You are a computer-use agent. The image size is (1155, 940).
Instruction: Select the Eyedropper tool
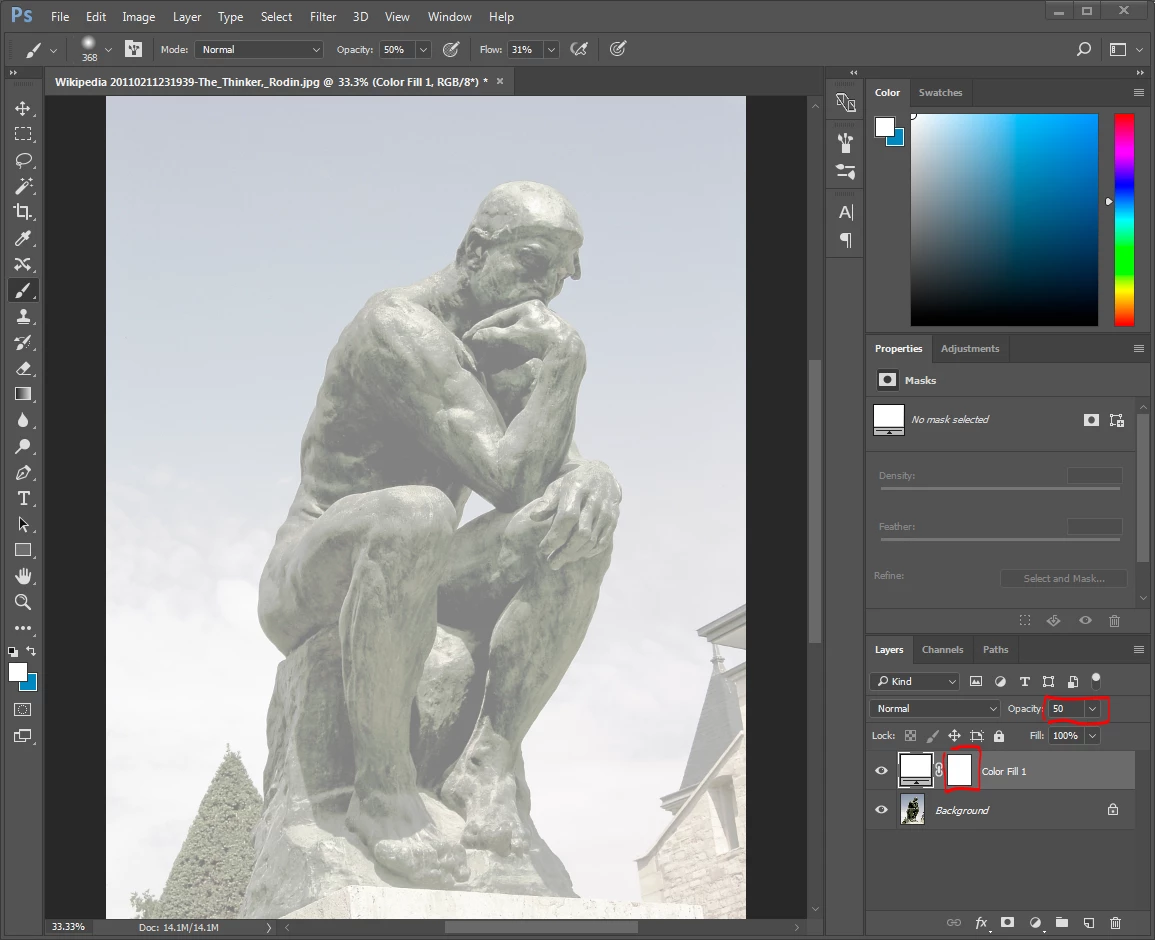pos(23,238)
